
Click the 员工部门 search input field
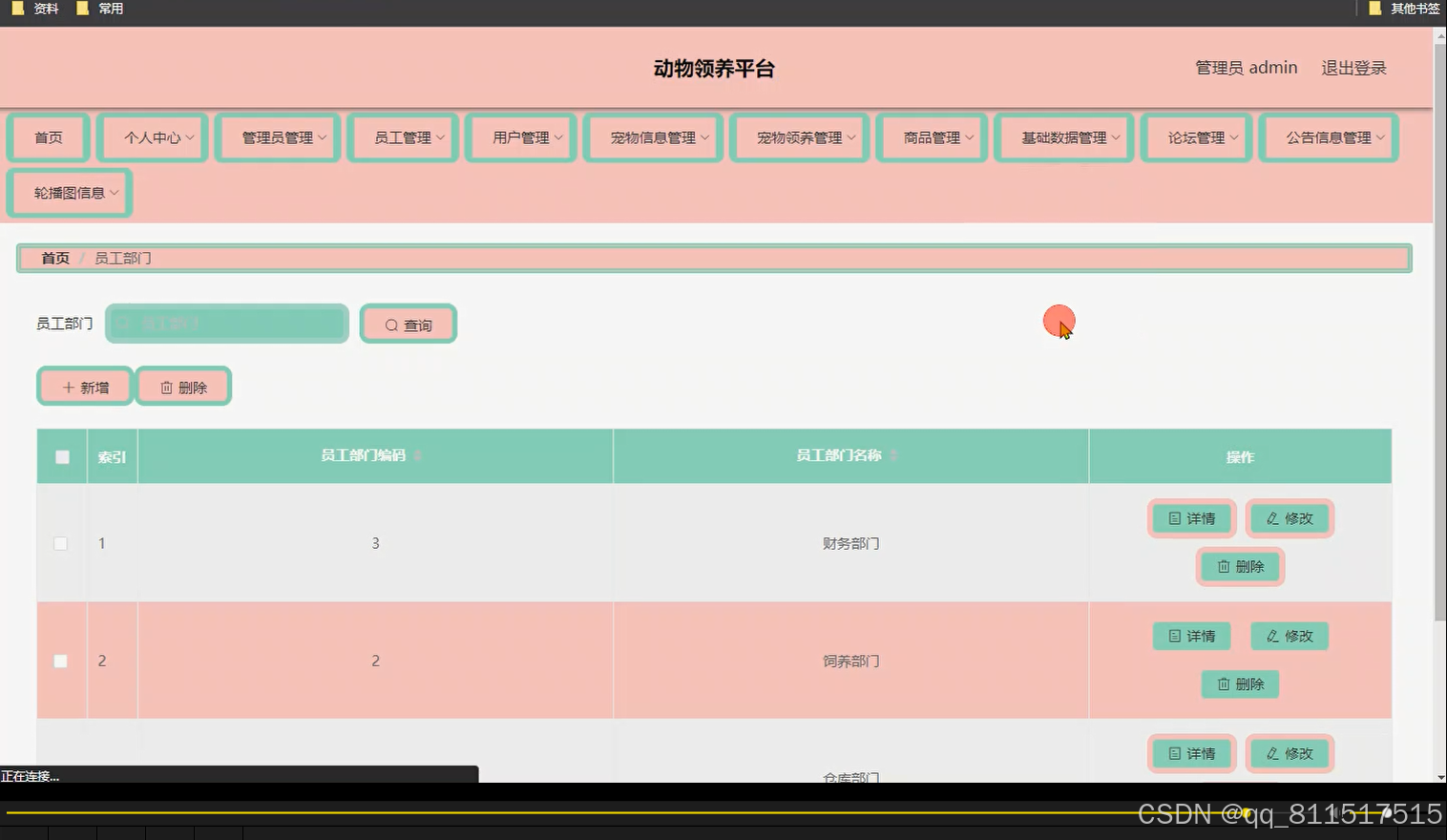(227, 324)
